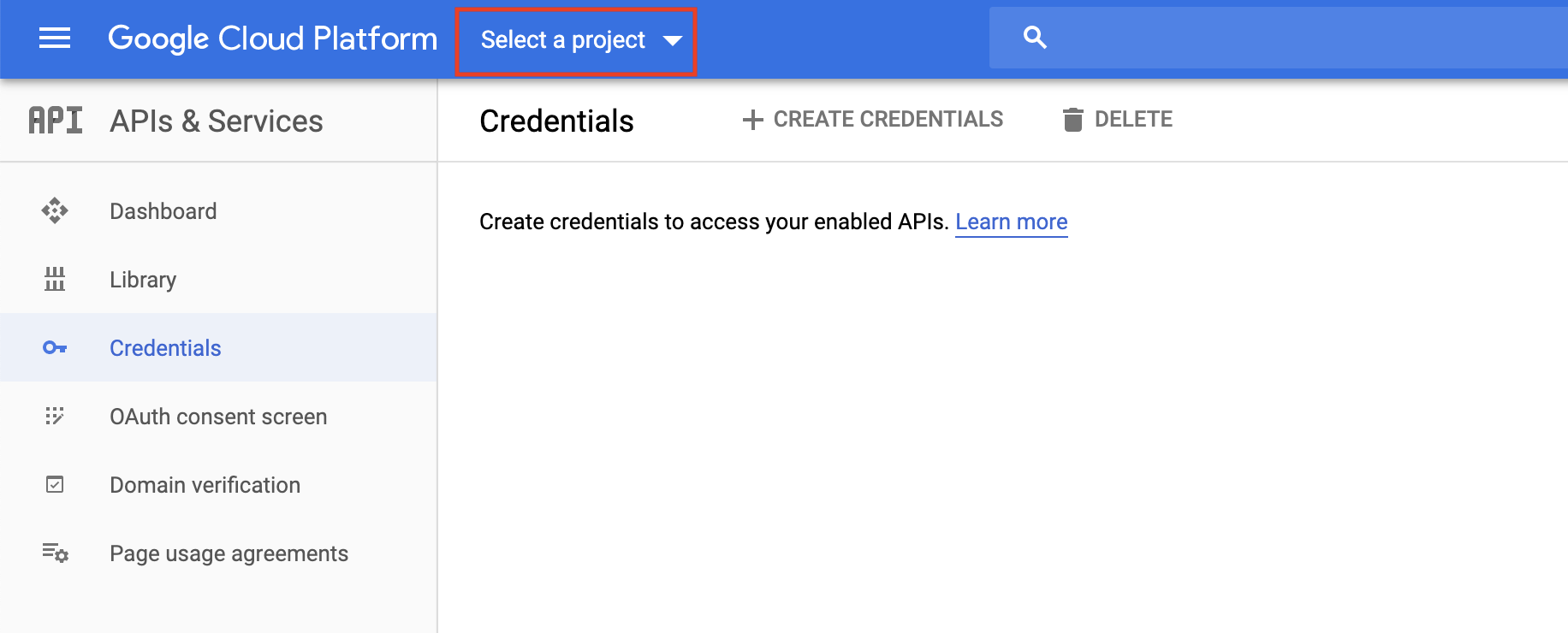This screenshot has height=633, width=1568.
Task: Follow the Learn more link
Action: (1011, 222)
